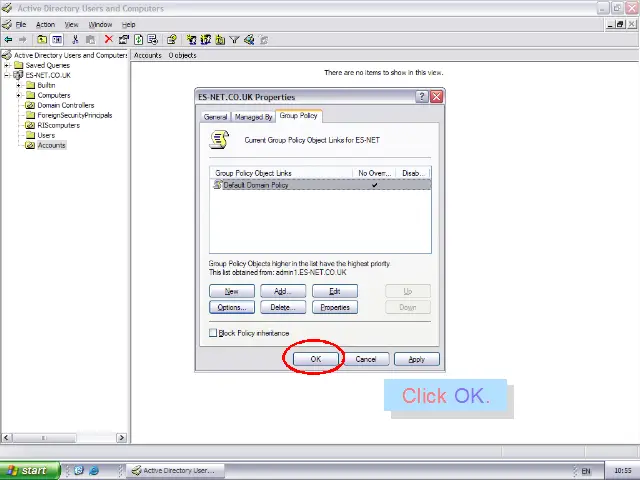Expand the Computers folder node
This screenshot has height=480, width=640.
18,95
